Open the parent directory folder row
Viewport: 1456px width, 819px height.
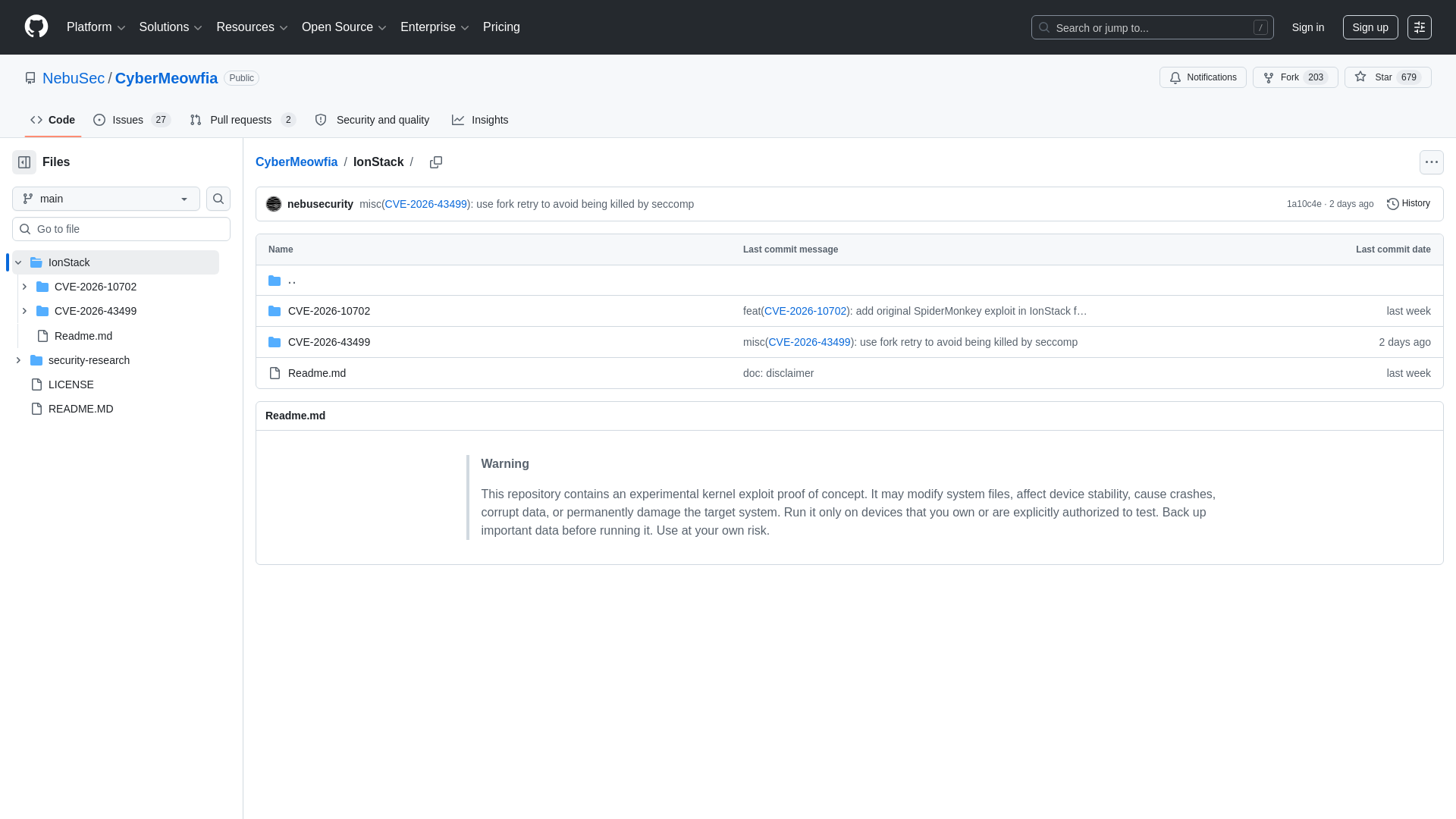point(849,281)
